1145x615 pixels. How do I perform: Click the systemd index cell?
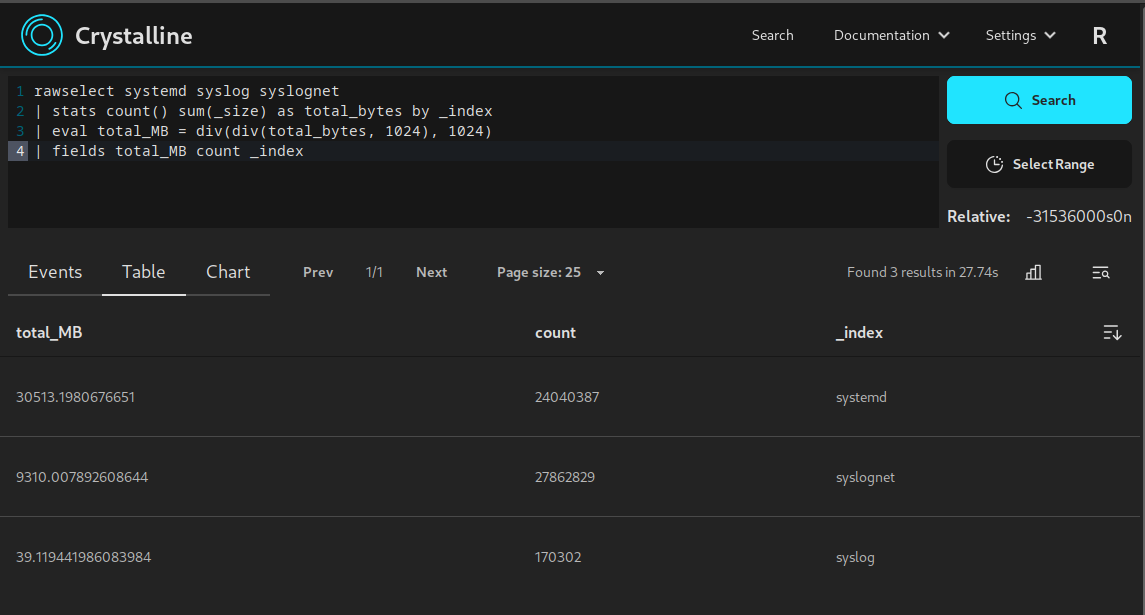861,397
